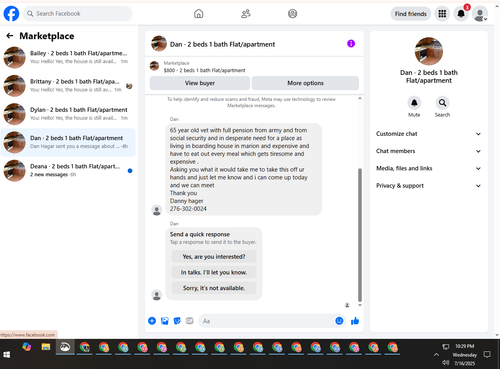Select Dan's apartment conversation
Screen dimensions: 500x369
[x=68, y=142]
